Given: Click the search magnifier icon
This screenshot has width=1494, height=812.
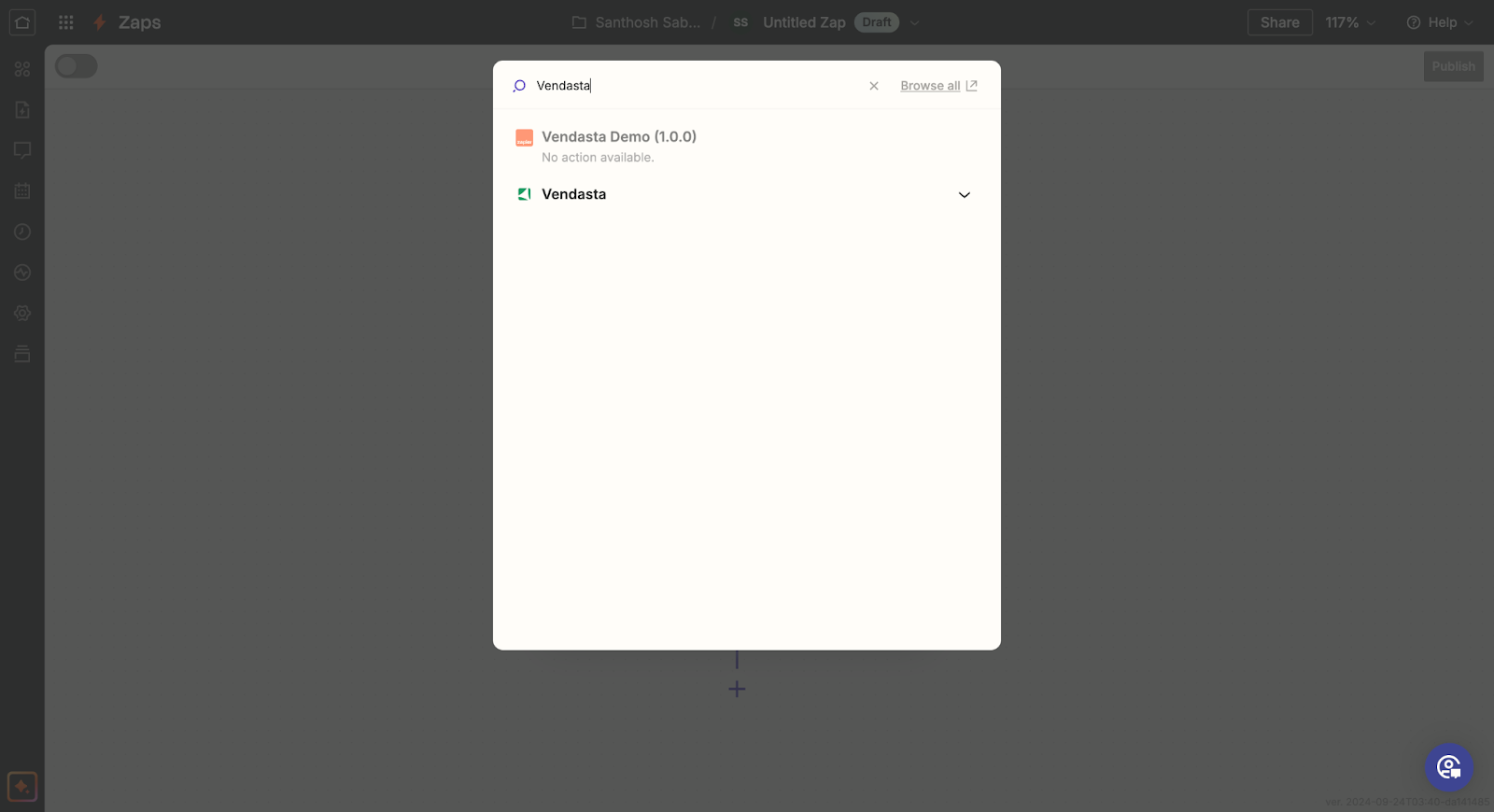Looking at the screenshot, I should coord(519,86).
